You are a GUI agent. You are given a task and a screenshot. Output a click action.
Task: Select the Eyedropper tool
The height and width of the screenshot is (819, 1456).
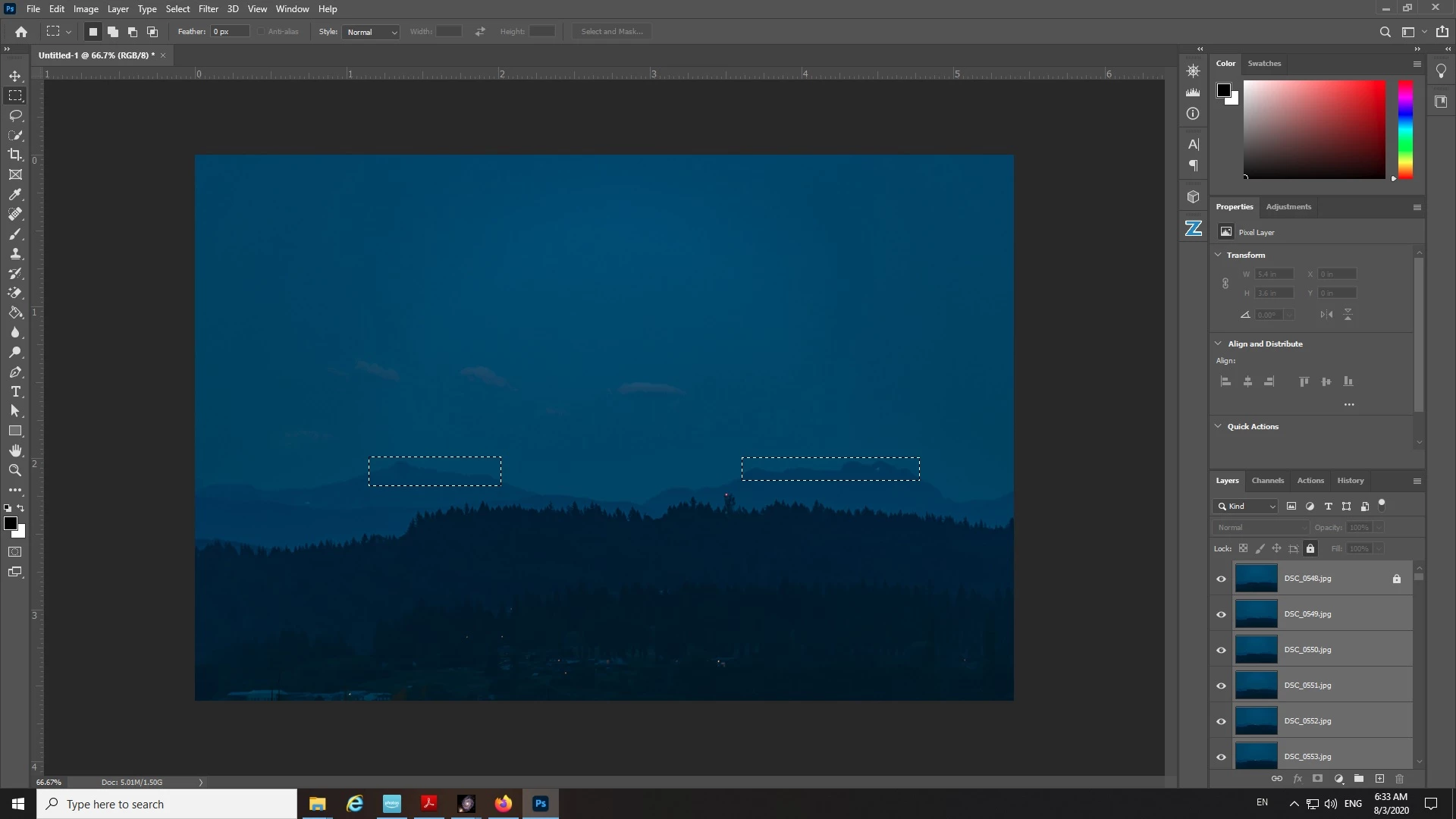15,194
